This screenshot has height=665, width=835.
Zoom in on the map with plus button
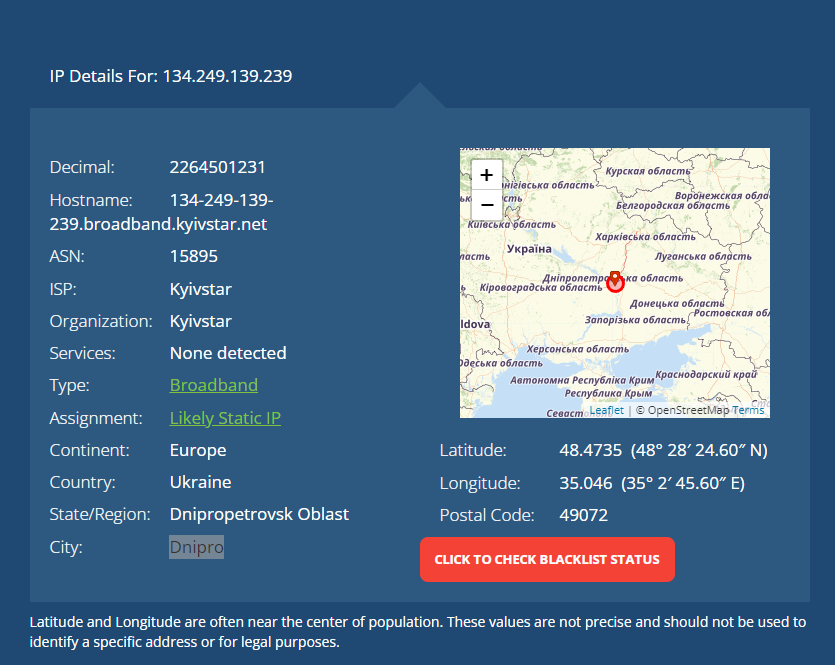[486, 175]
